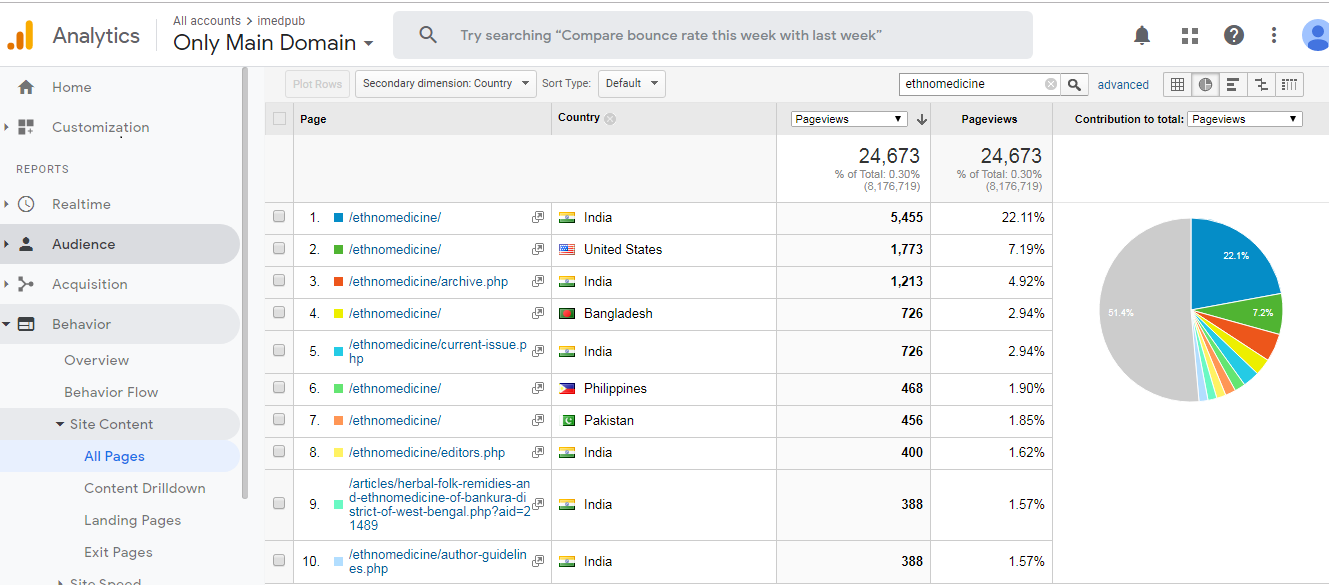Switch to the comparison view icon
Image resolution: width=1329 pixels, height=585 pixels.
point(1261,85)
